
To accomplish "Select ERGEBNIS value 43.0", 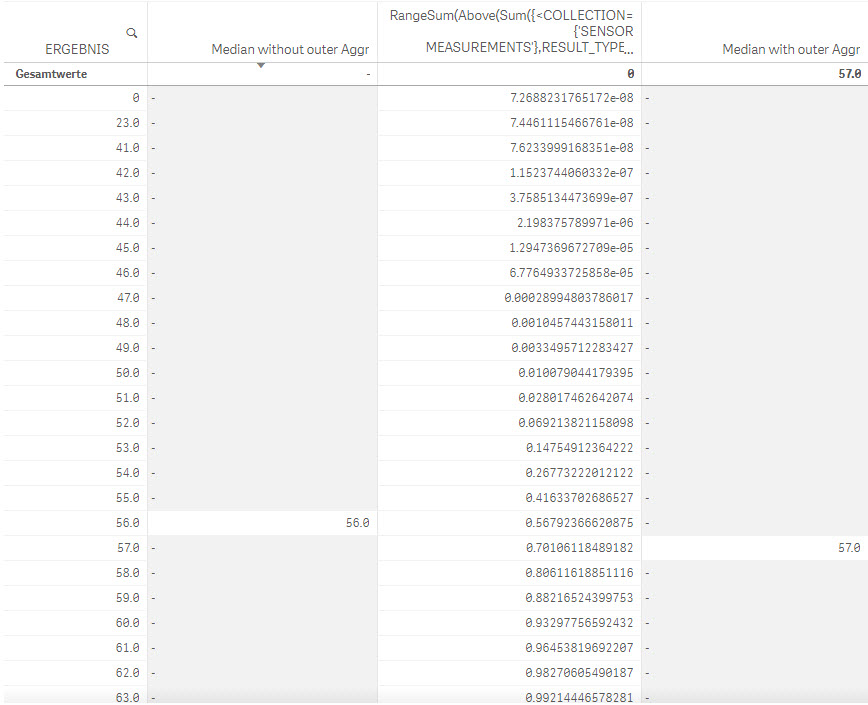I will [x=128, y=198].
